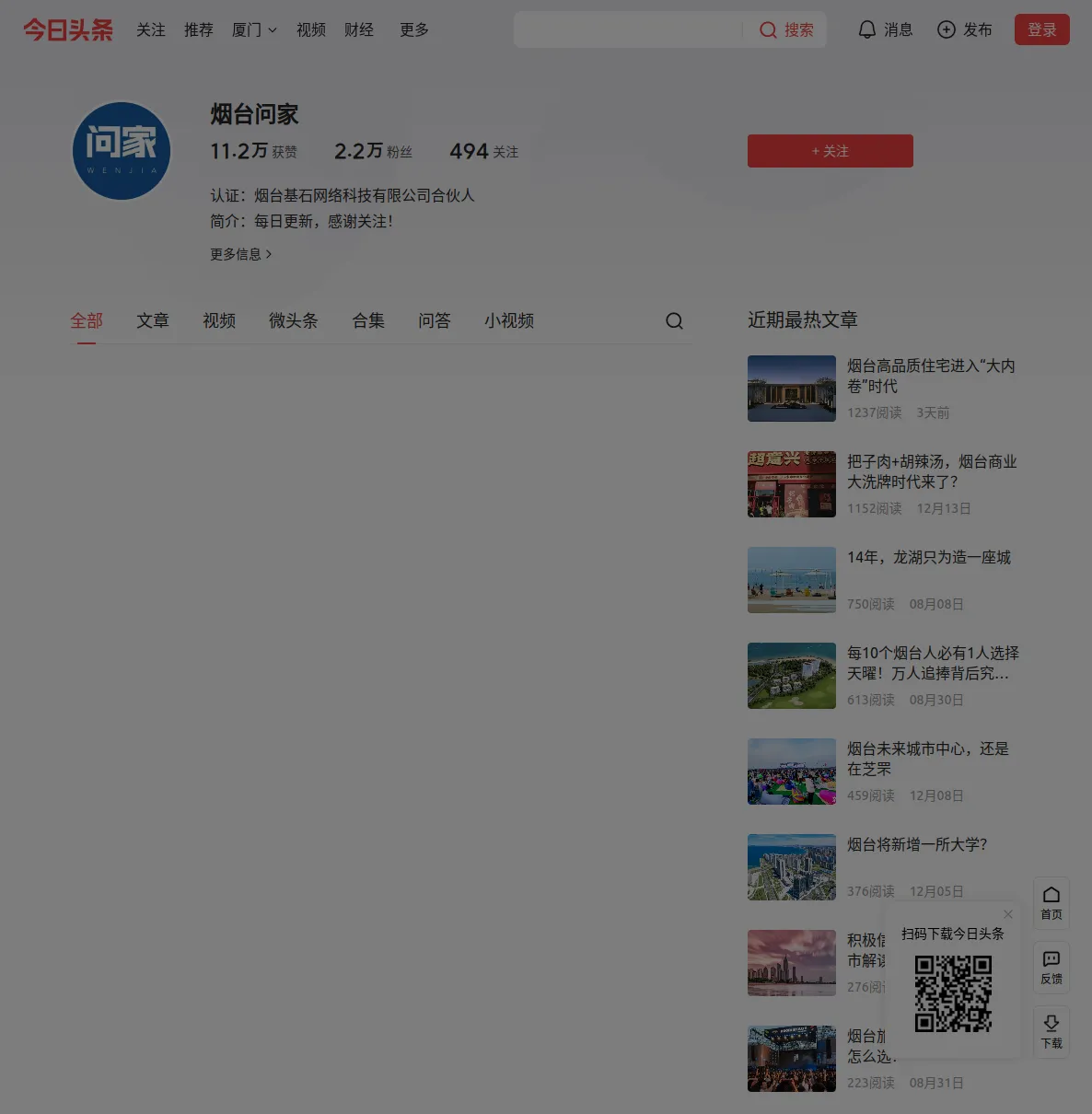Image resolution: width=1092 pixels, height=1114 pixels.
Task: Open article 烟台未来城市中心，还是在芝罘
Action: [x=928, y=759]
